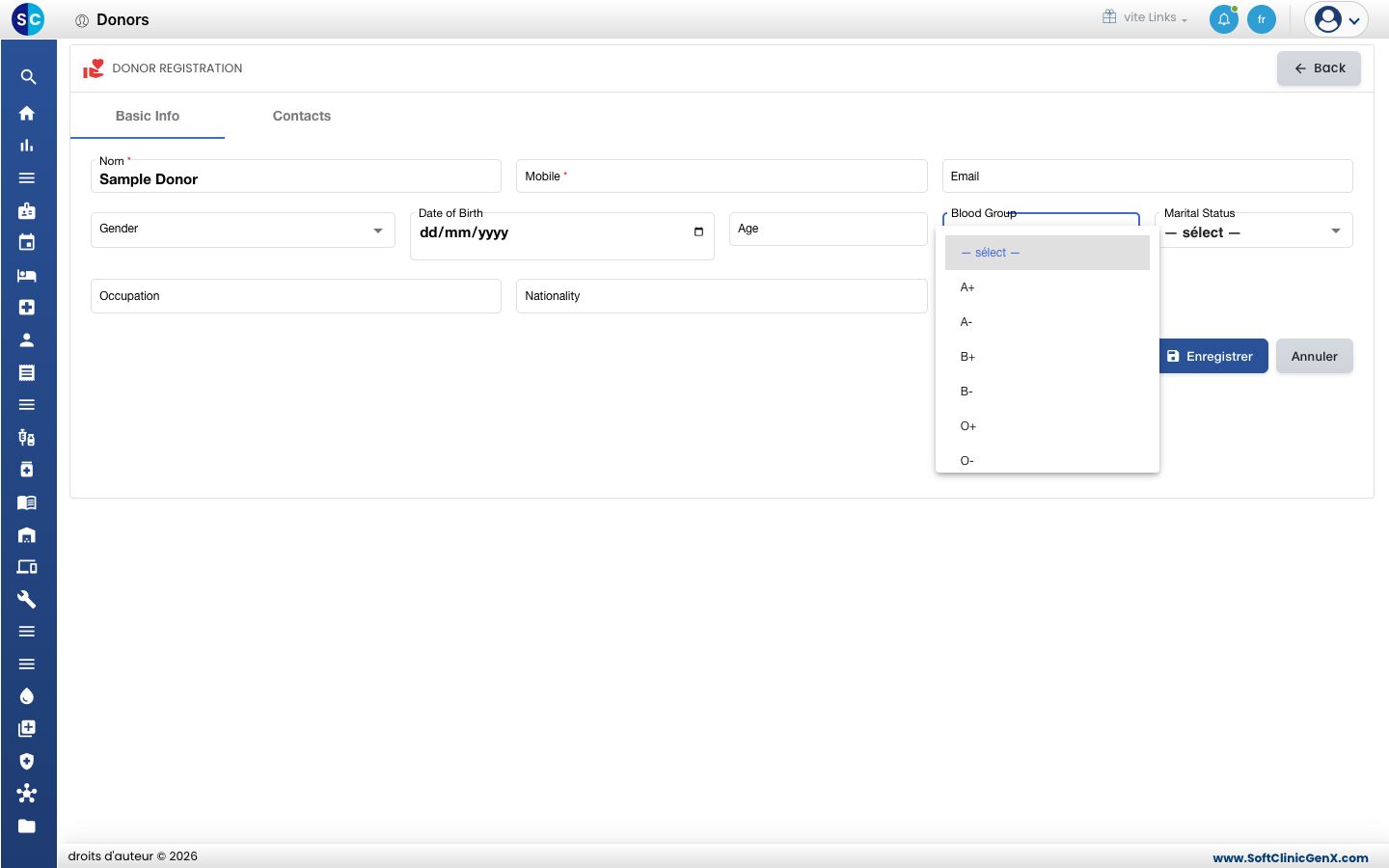Choose blood group O+
The width and height of the screenshot is (1389, 868).
tap(1048, 426)
